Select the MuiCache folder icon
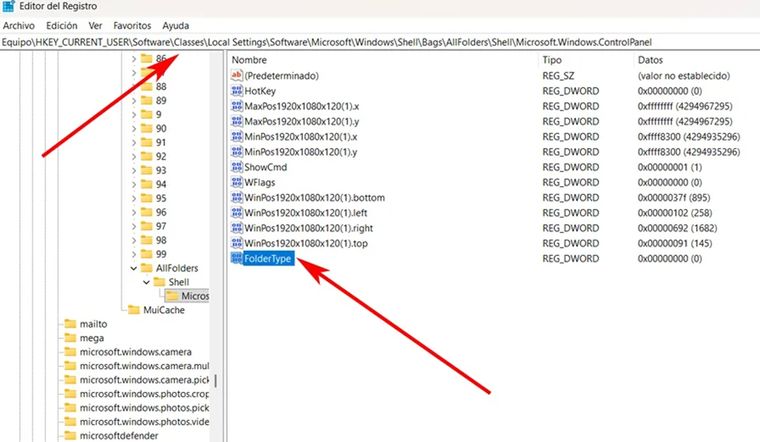760x442 pixels. click(136, 310)
